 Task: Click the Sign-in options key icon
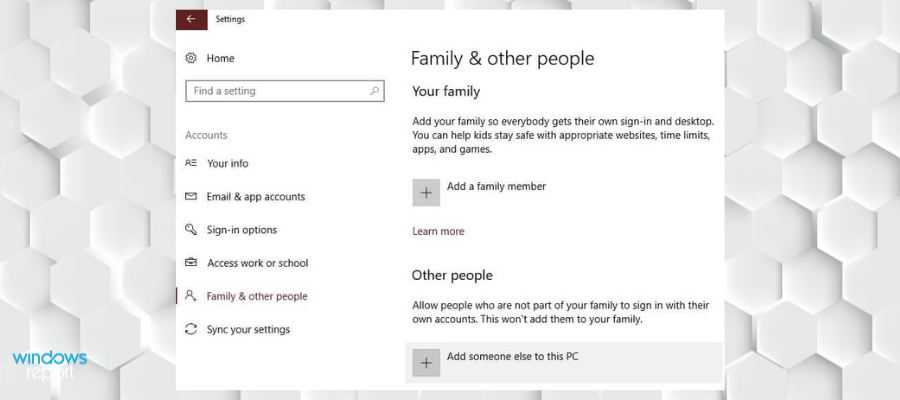(191, 230)
